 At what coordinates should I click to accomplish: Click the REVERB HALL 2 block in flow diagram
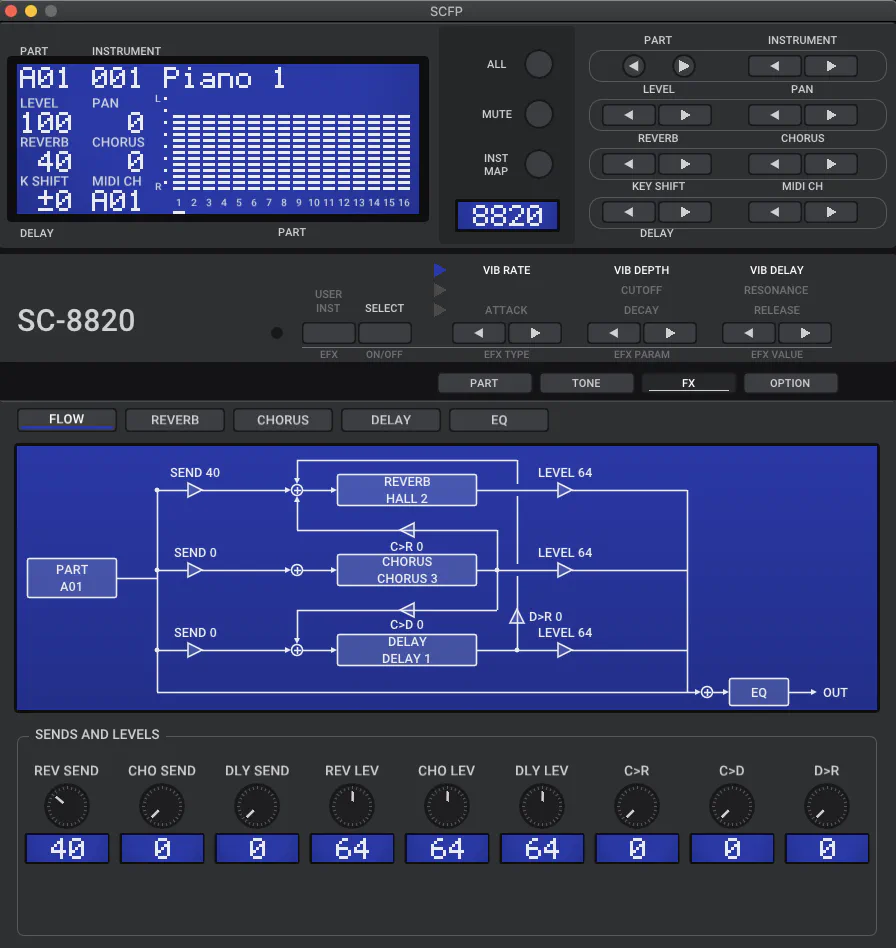[407, 490]
